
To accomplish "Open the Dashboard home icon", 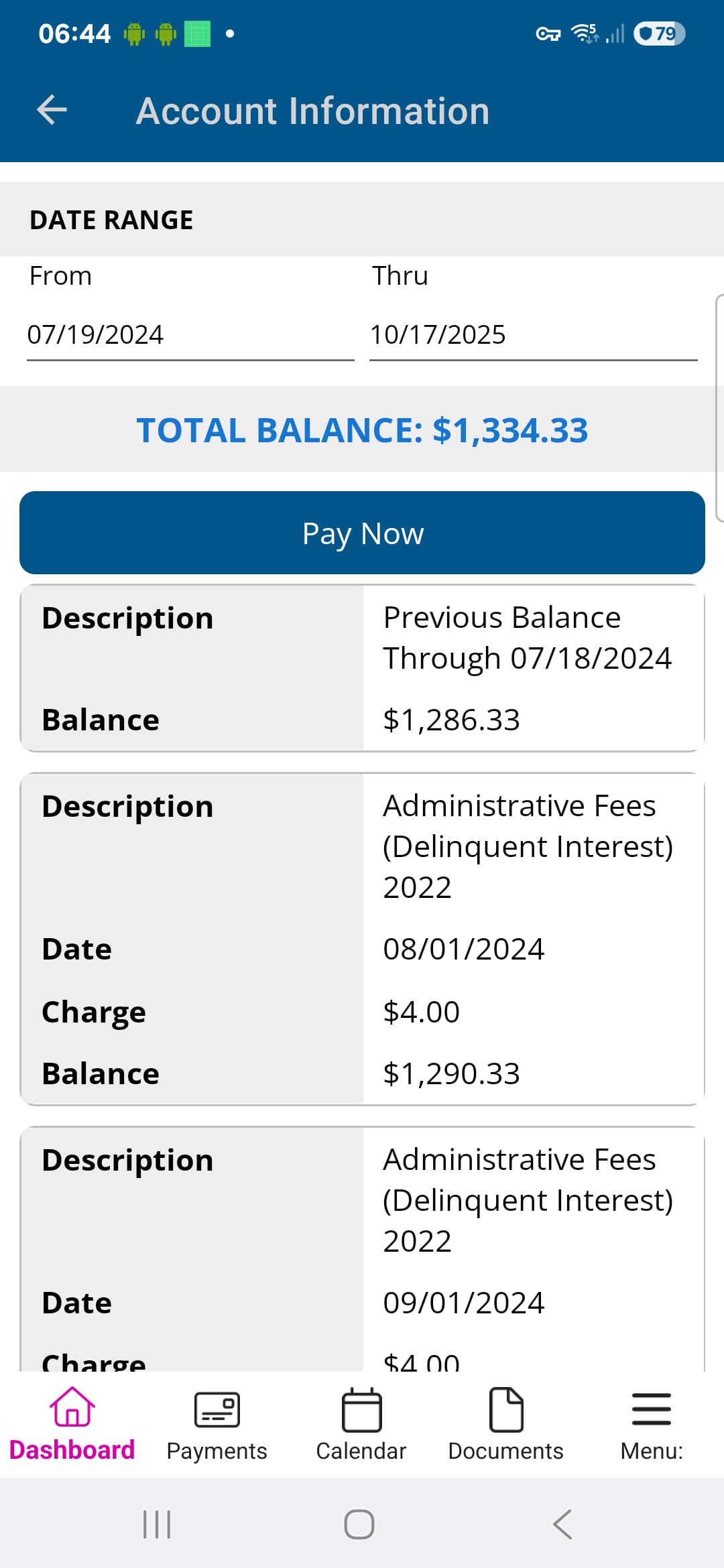I will [72, 1407].
